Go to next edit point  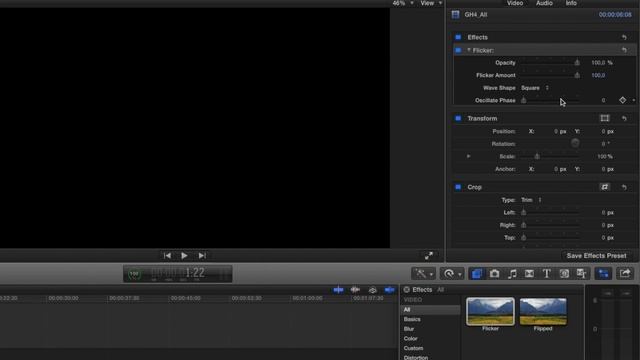[202, 256]
